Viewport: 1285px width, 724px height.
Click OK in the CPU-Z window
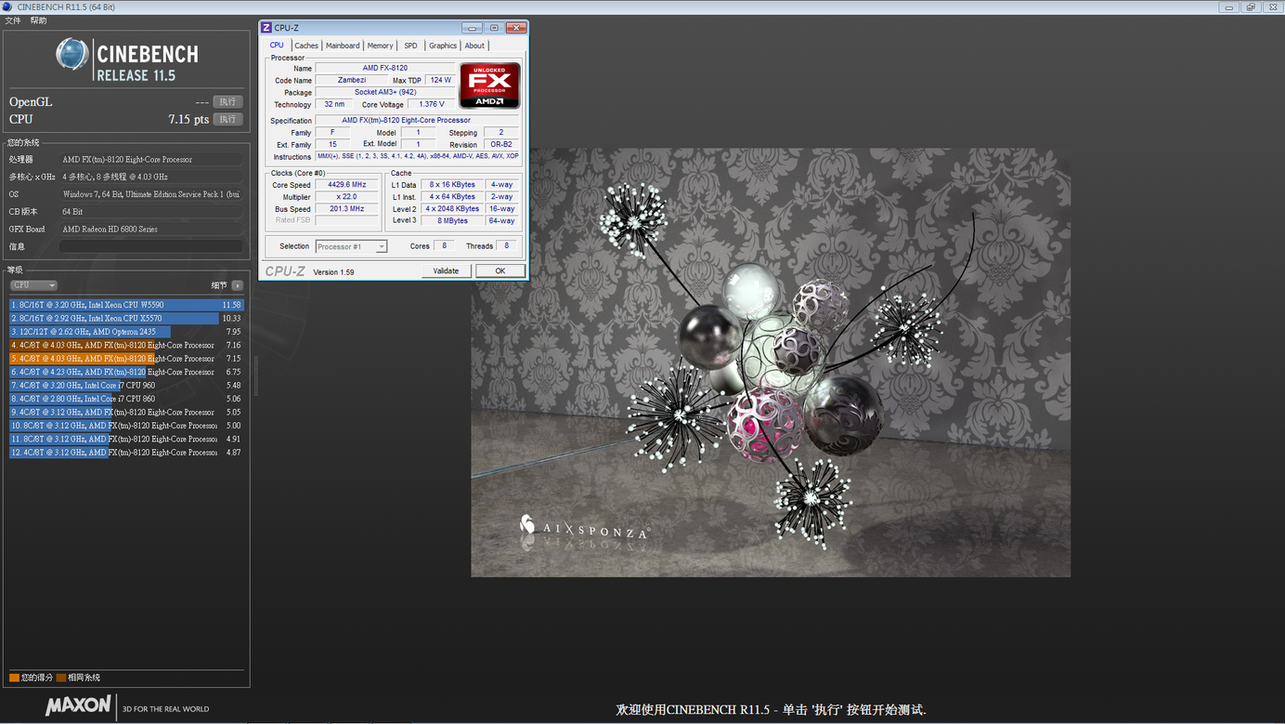[500, 271]
